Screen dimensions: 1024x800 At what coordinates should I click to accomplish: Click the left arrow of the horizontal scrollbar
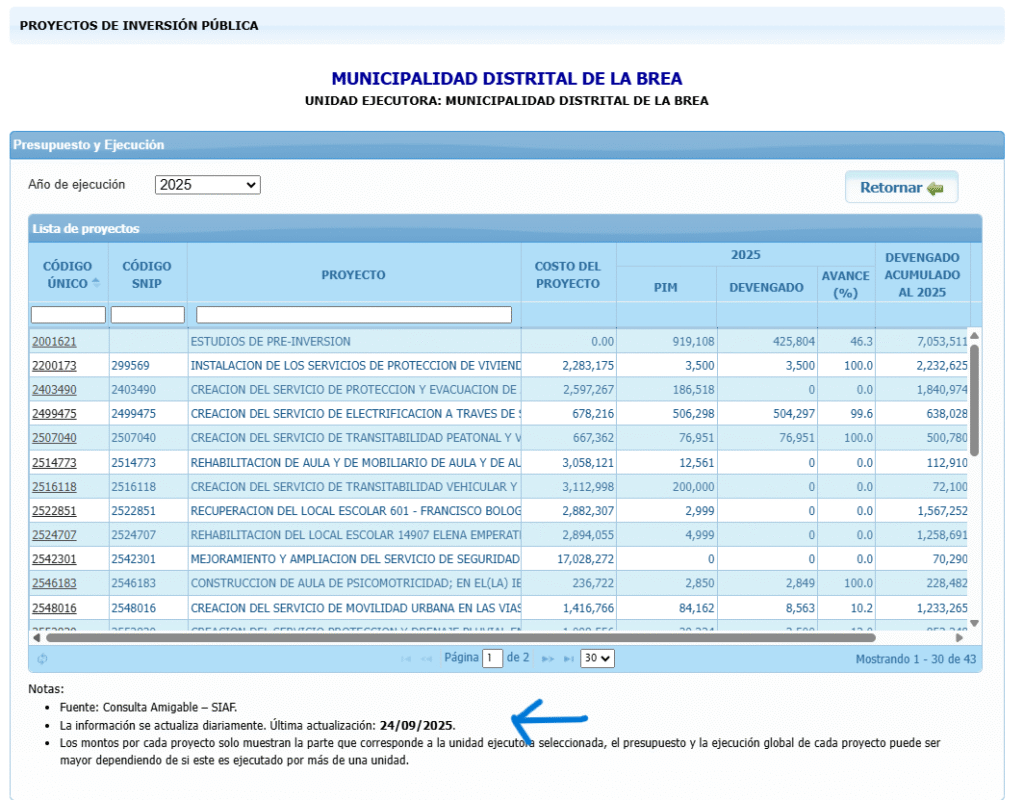pyautogui.click(x=37, y=637)
